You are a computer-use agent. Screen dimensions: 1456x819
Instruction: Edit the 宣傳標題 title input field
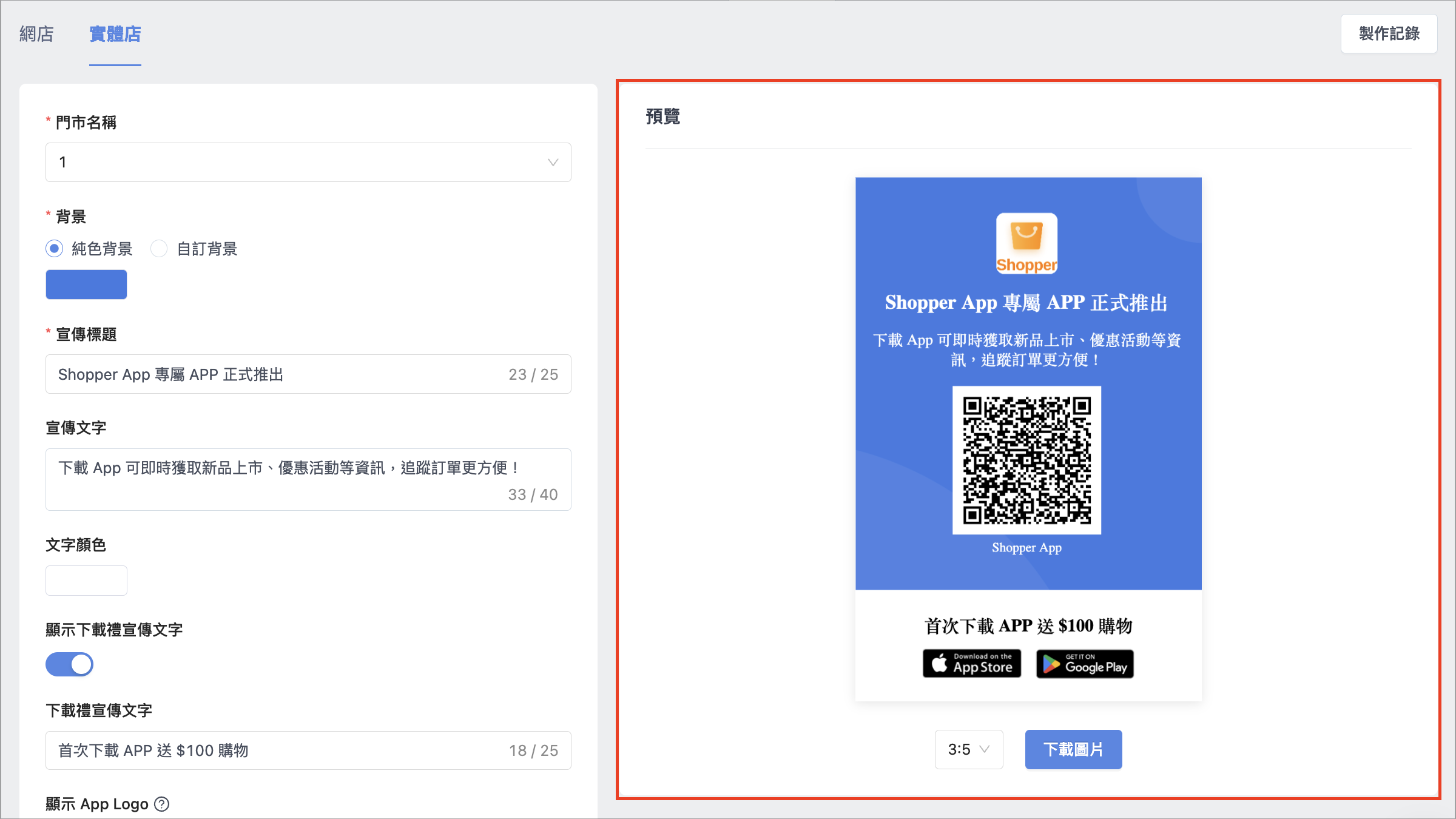tap(308, 374)
